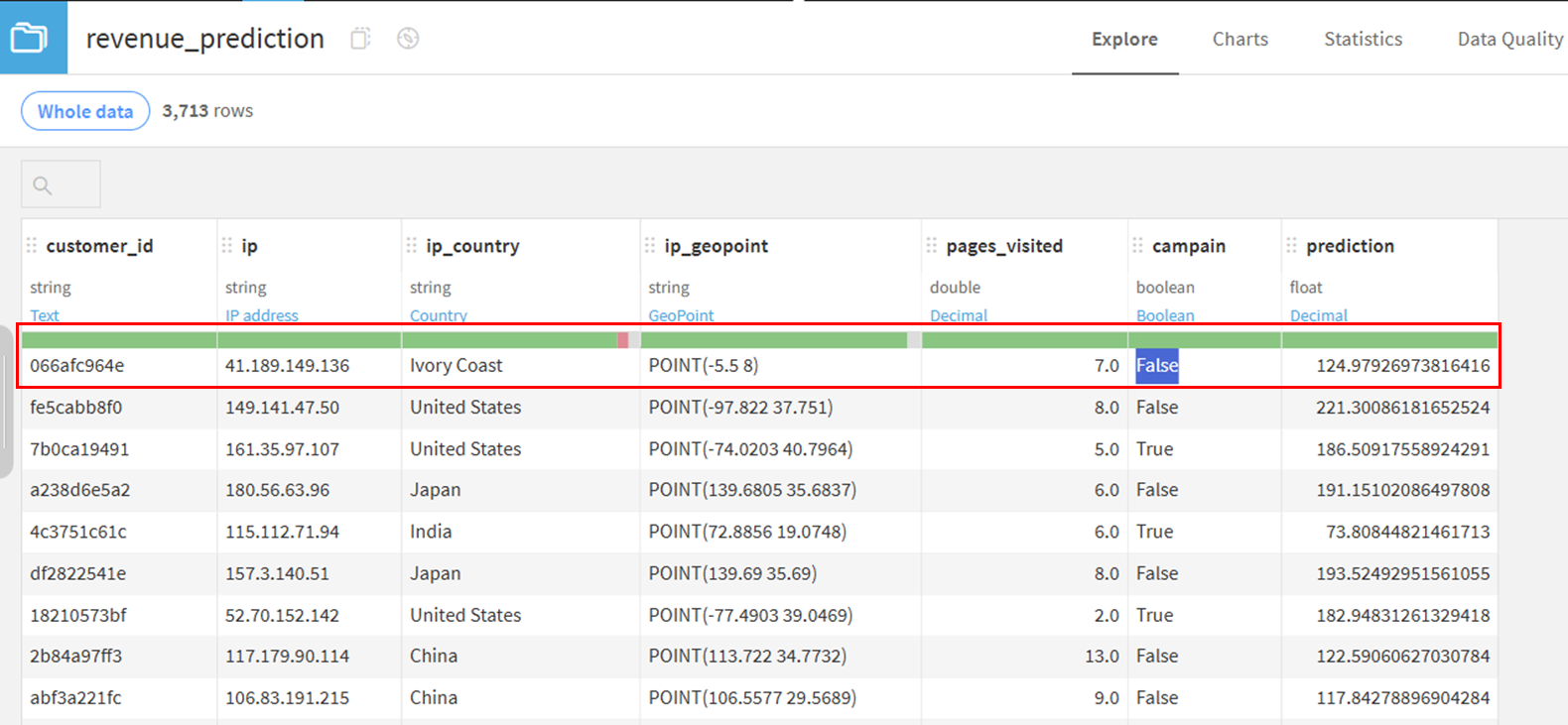The width and height of the screenshot is (1568, 725).
Task: Click the search box above the table
Action: [61, 184]
